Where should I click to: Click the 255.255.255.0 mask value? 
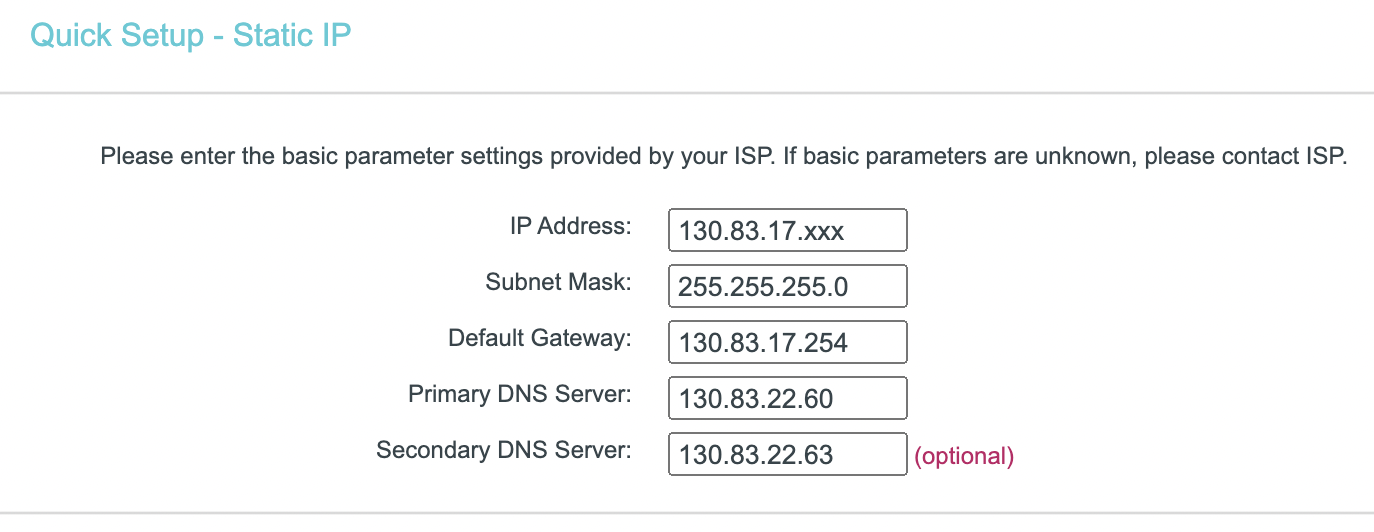point(763,287)
